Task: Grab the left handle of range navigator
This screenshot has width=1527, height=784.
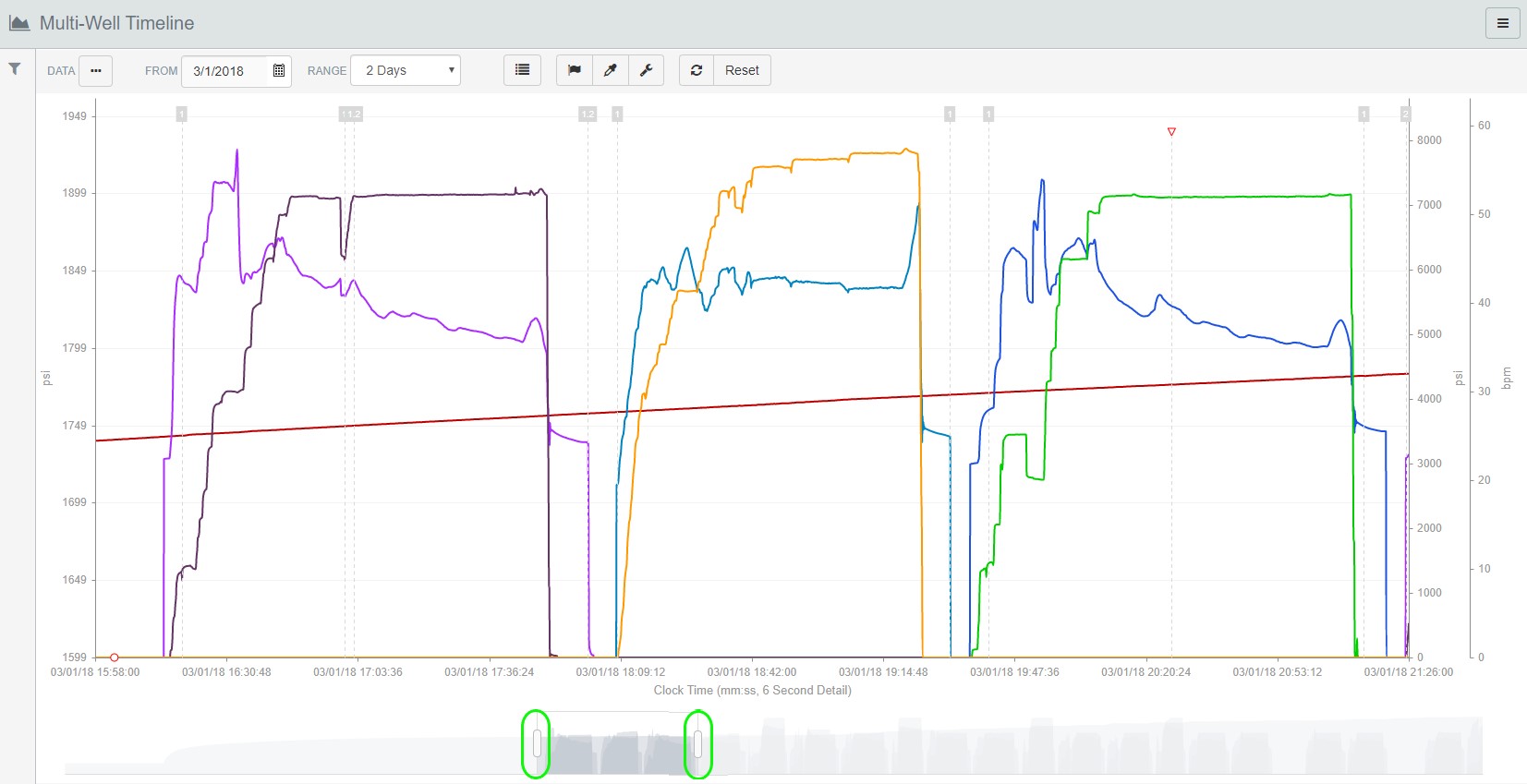Action: click(537, 743)
